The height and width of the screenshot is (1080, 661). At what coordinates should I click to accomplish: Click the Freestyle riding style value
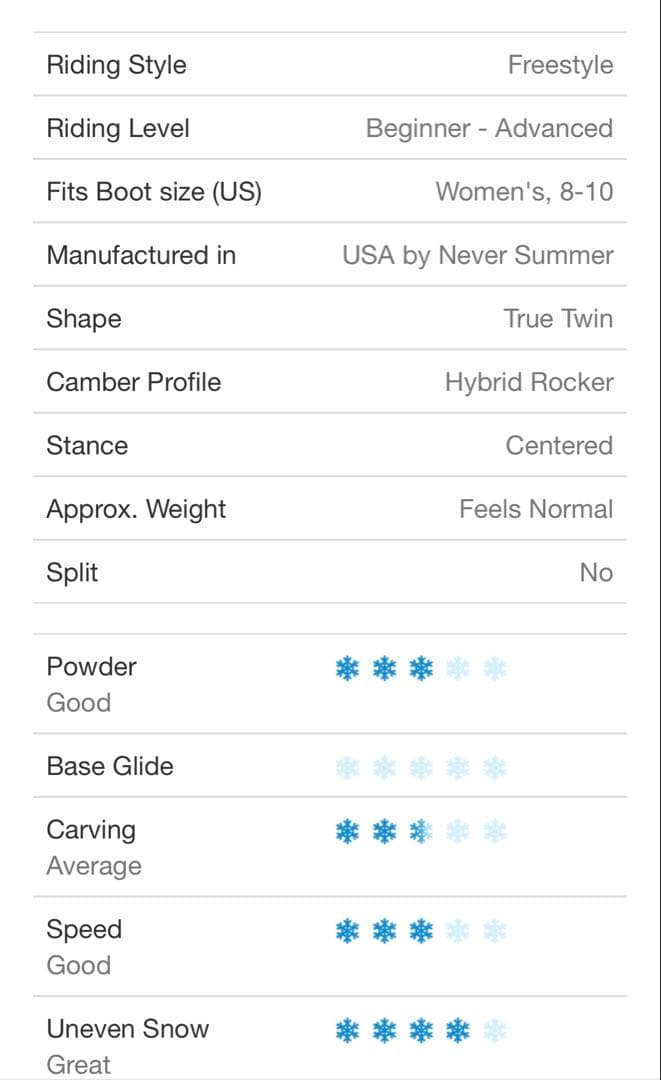560,65
